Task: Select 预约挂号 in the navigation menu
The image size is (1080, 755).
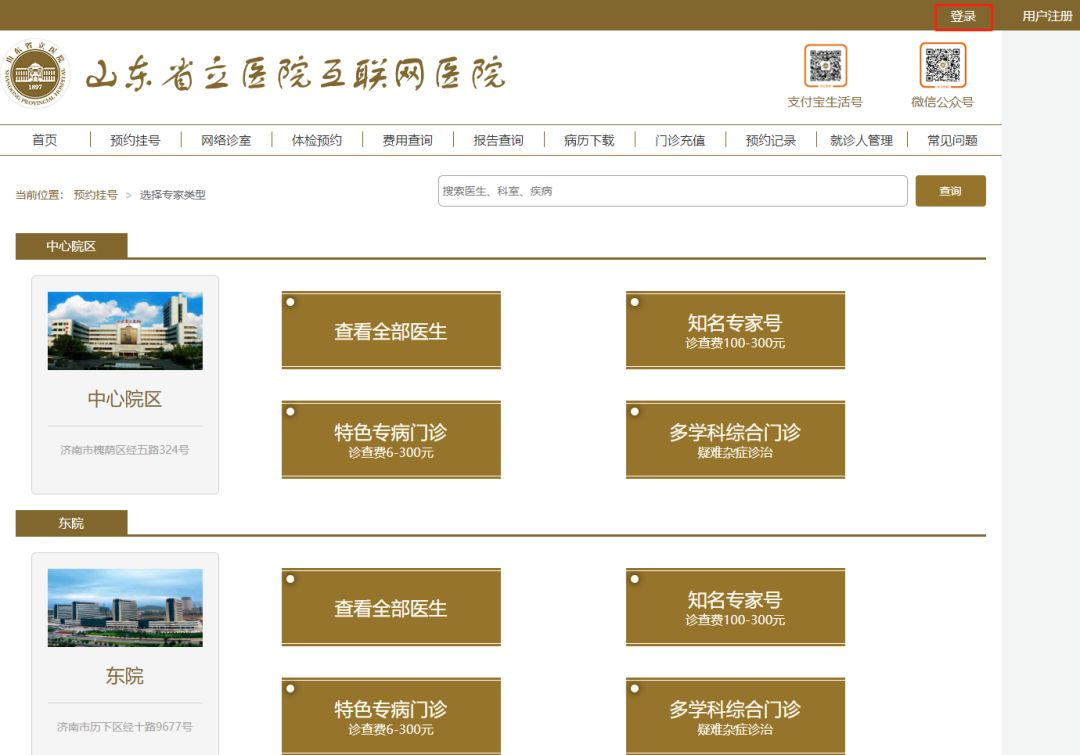Action: coord(135,140)
